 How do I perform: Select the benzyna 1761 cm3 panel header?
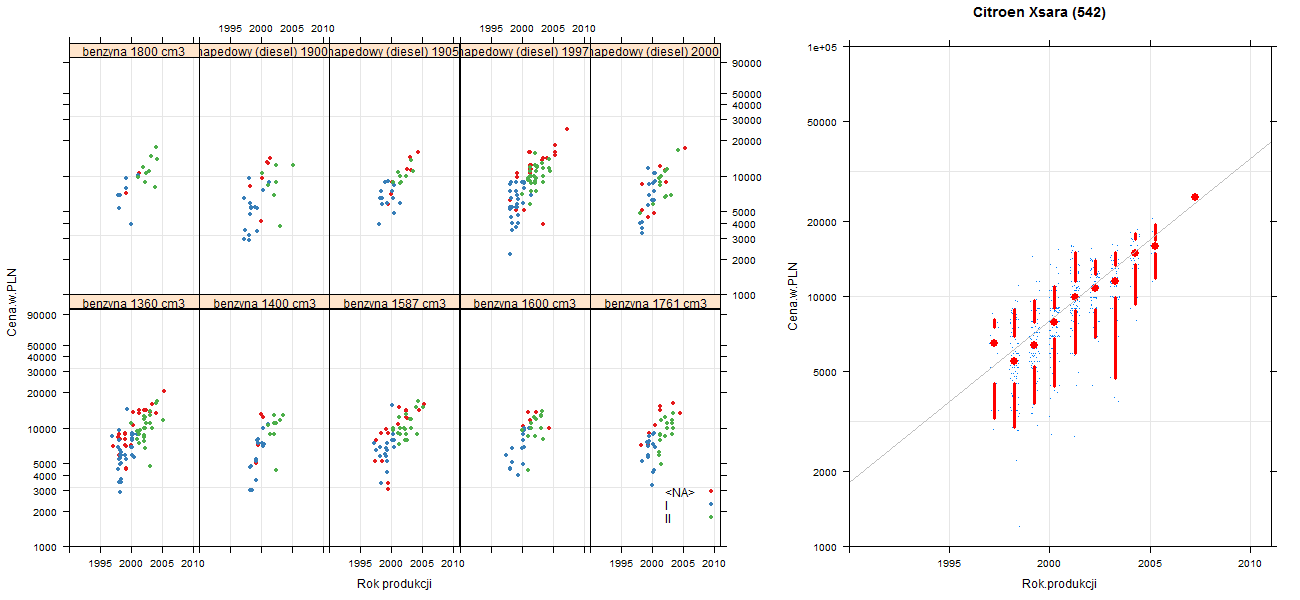pos(655,302)
